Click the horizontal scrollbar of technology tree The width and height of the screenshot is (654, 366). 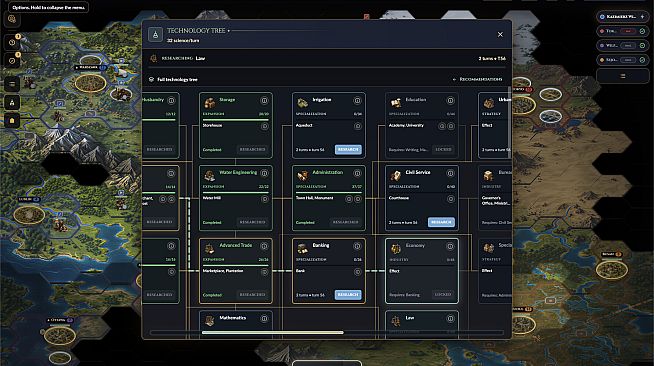coord(273,332)
